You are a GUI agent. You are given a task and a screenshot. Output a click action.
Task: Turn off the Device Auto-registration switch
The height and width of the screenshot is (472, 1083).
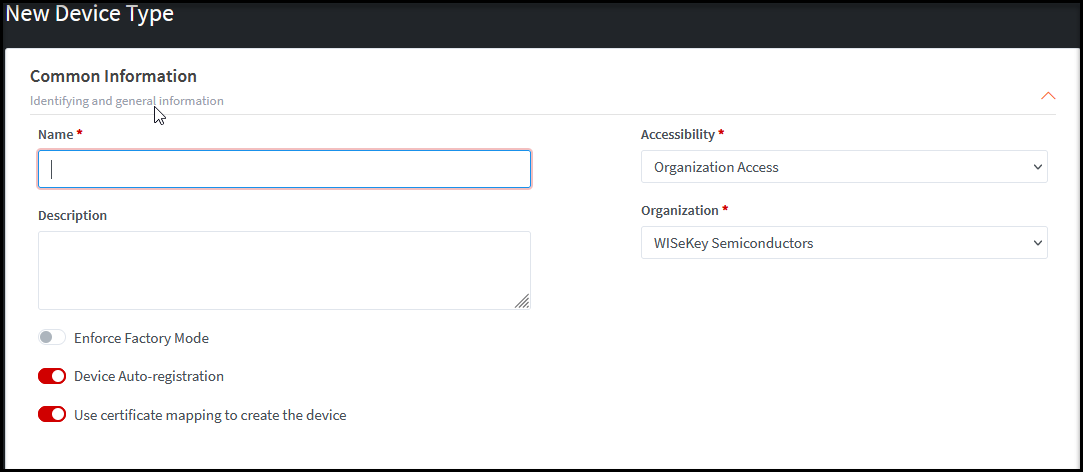(x=52, y=376)
